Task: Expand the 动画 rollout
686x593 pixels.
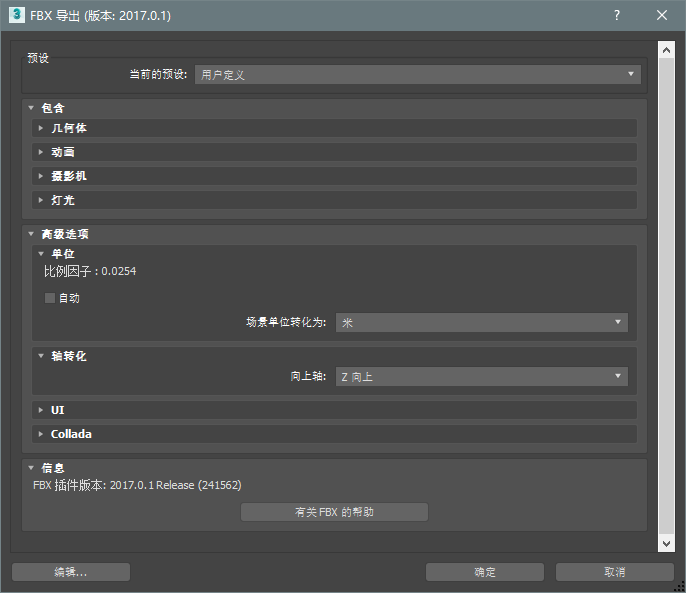Action: pos(41,152)
